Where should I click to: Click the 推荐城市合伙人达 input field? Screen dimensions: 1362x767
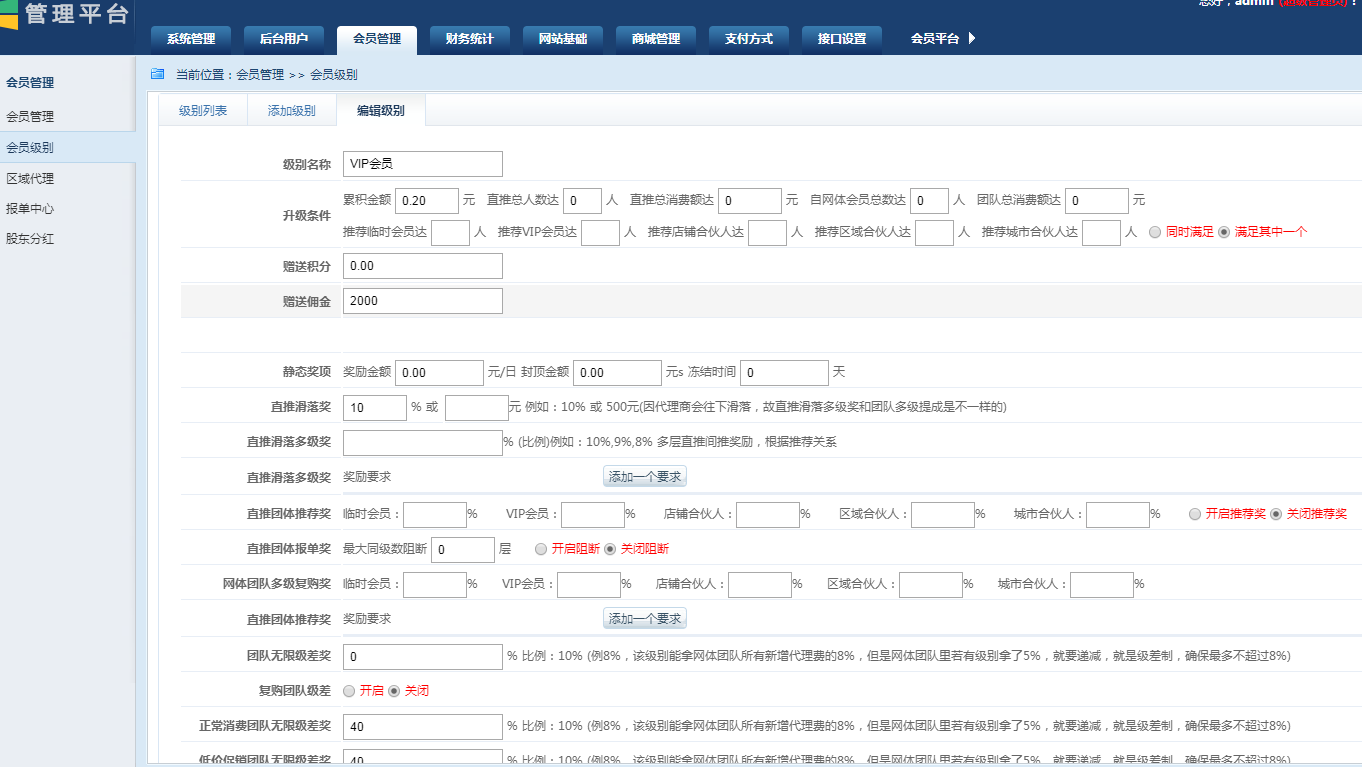[x=1101, y=232]
